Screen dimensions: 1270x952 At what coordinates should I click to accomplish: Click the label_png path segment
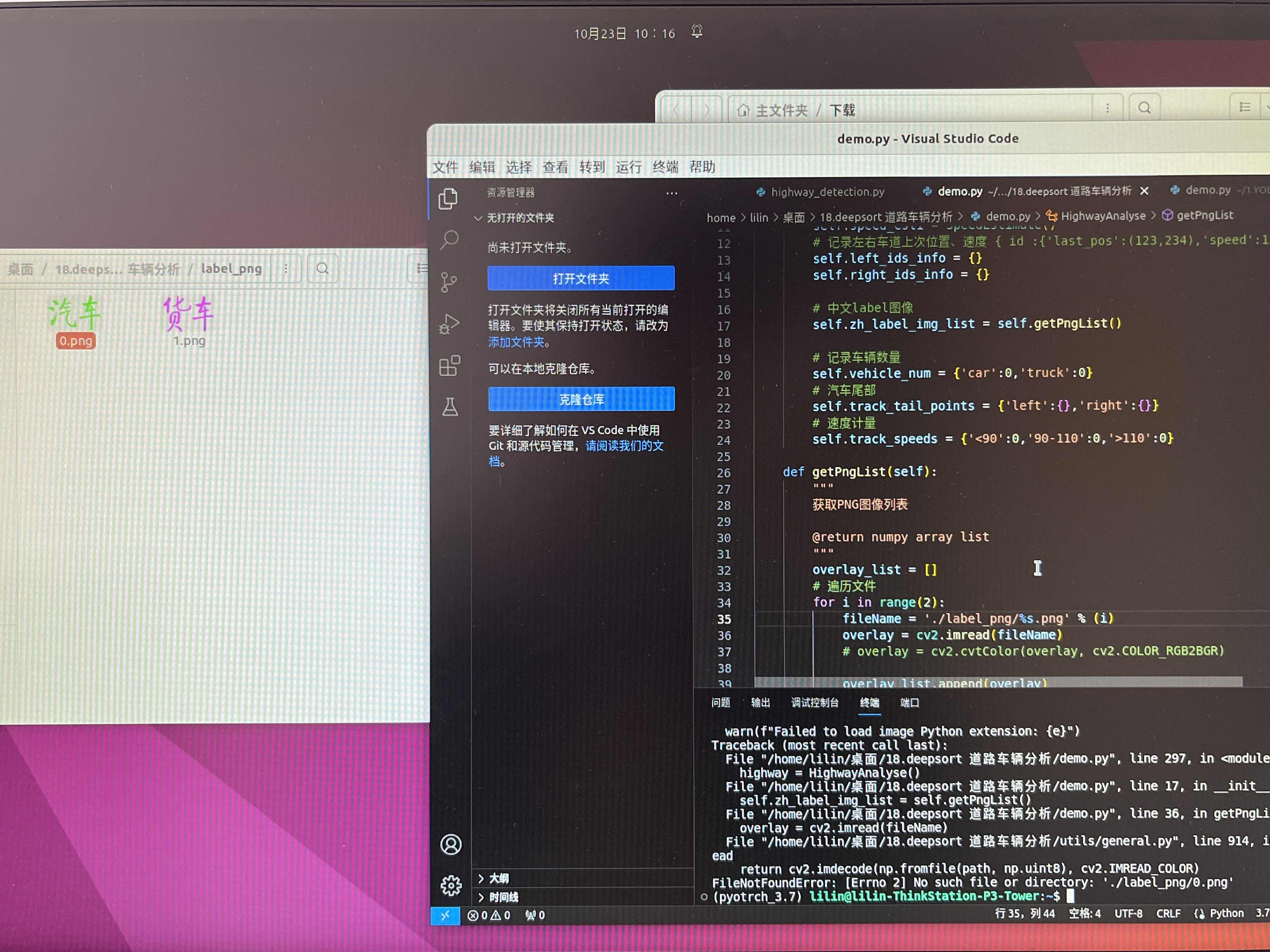[231, 269]
